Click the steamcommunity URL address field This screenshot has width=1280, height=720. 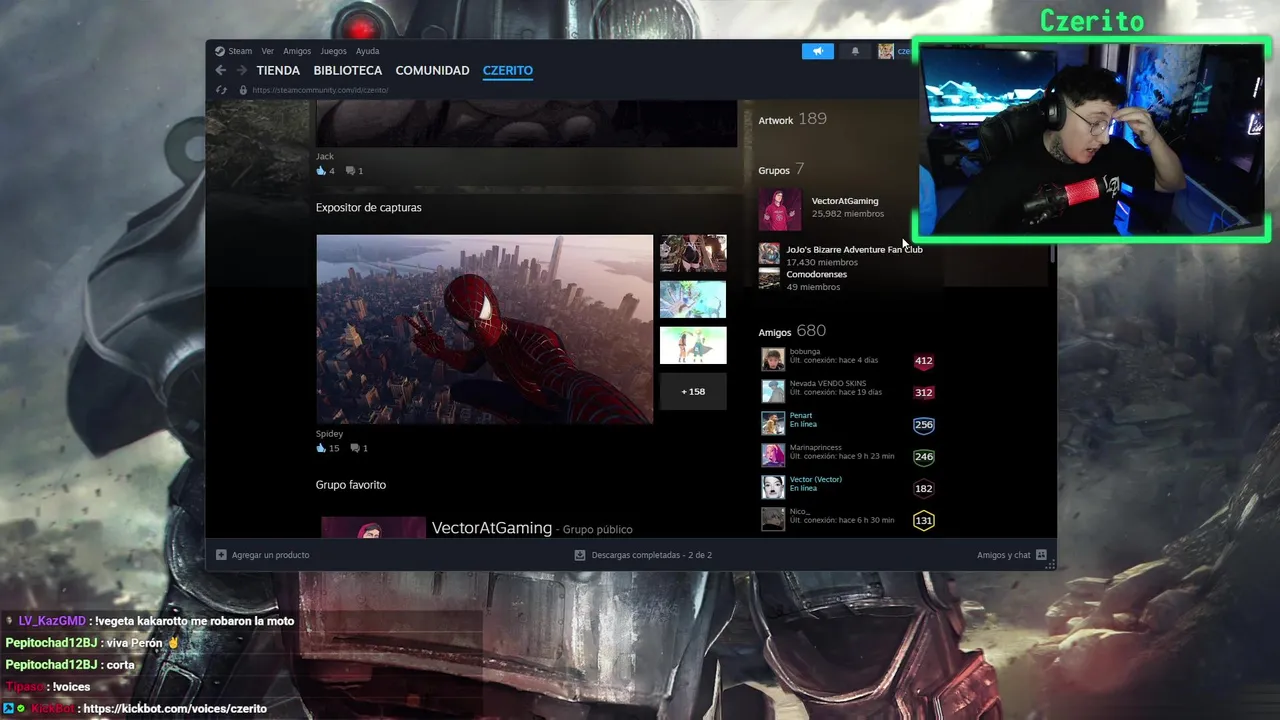tap(320, 90)
